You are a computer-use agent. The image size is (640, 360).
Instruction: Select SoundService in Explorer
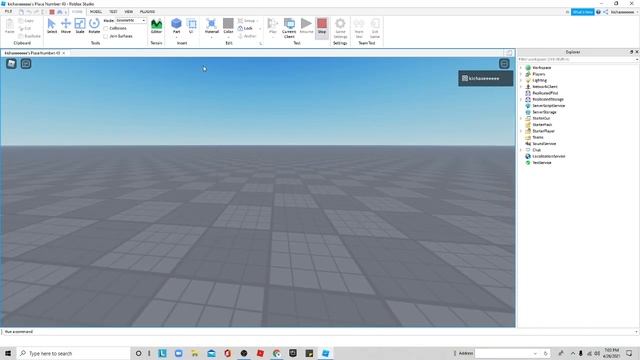544,144
